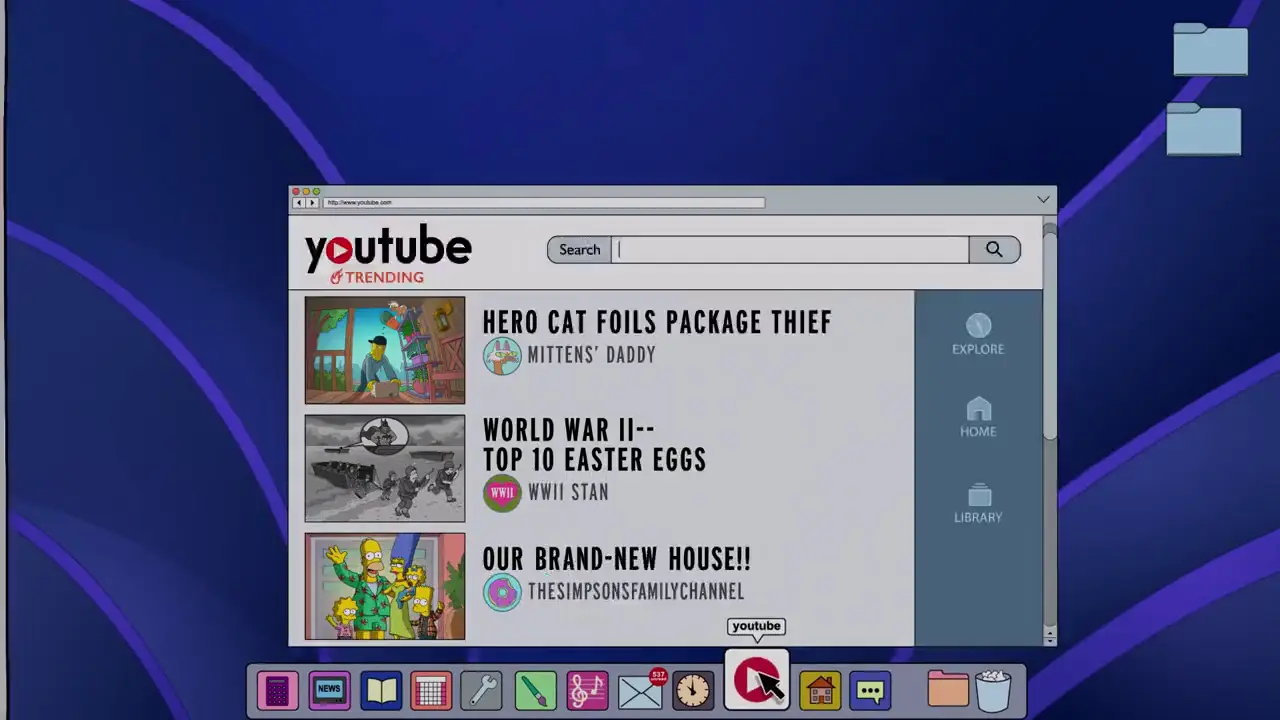Image resolution: width=1280 pixels, height=720 pixels.
Task: Launch the paintbrush app from the dock
Action: coord(536,690)
